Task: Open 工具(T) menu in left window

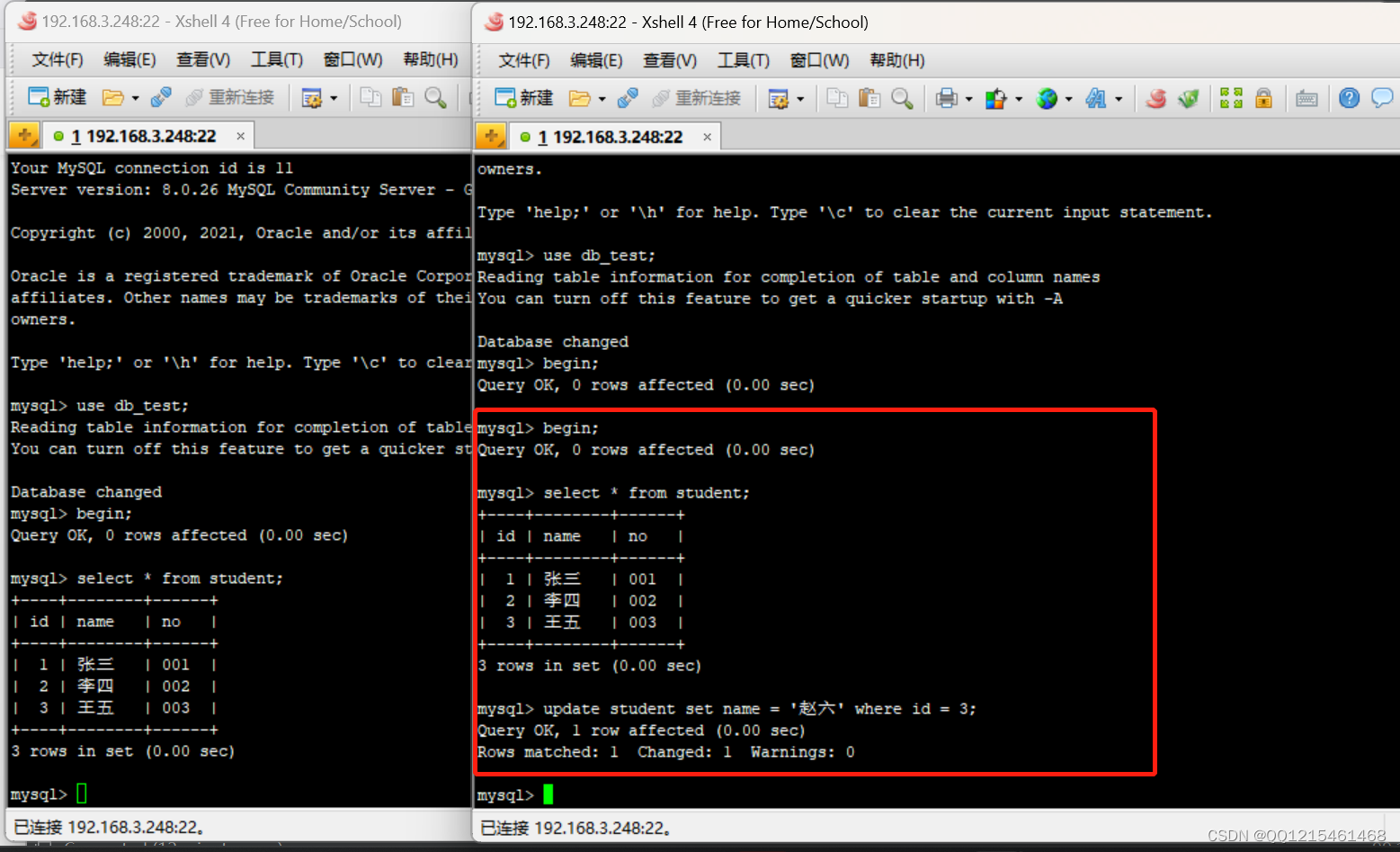Action: [277, 59]
